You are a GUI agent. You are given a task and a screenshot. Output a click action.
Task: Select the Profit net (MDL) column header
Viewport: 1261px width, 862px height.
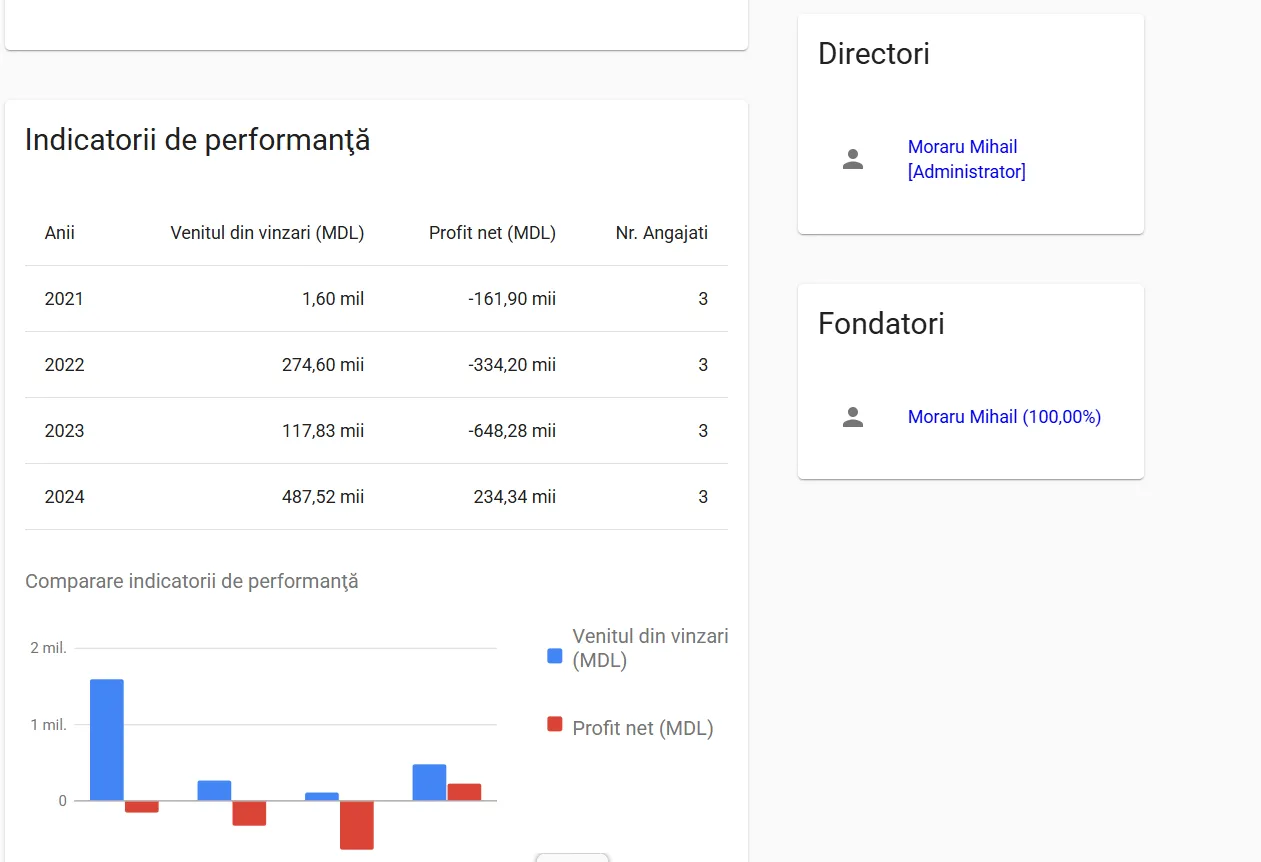click(x=492, y=233)
